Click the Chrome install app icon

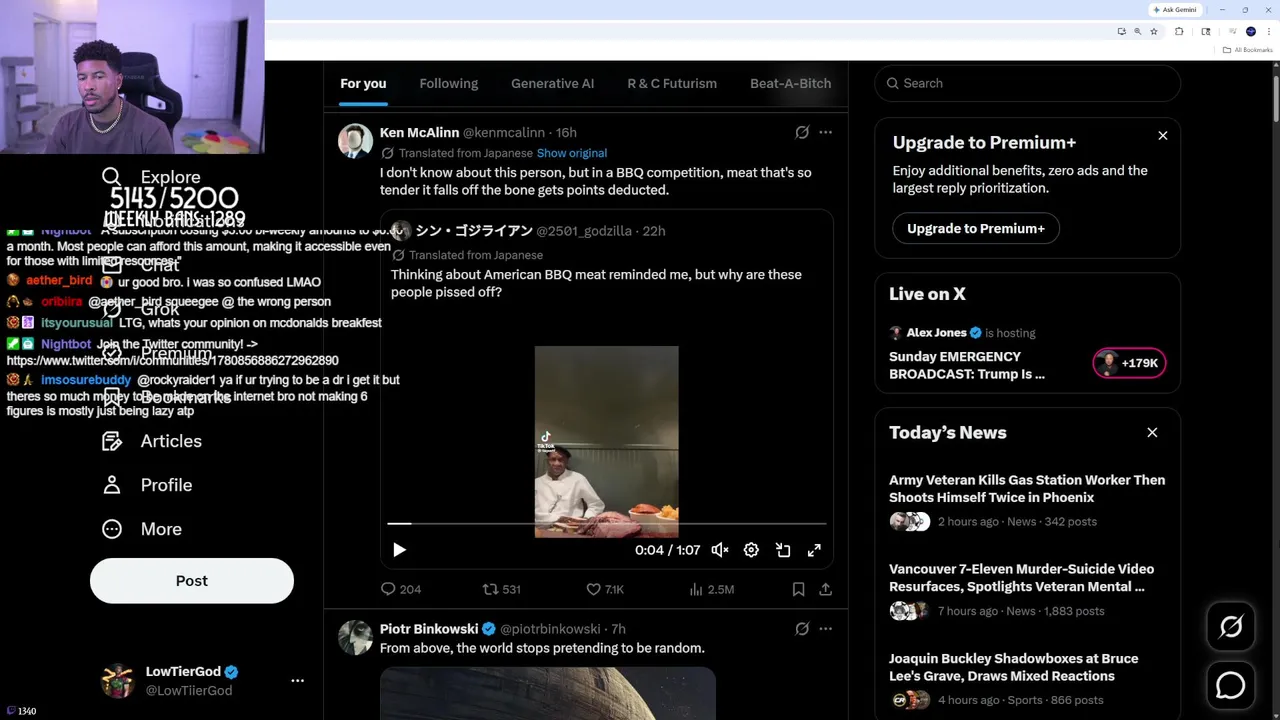pos(1121,32)
